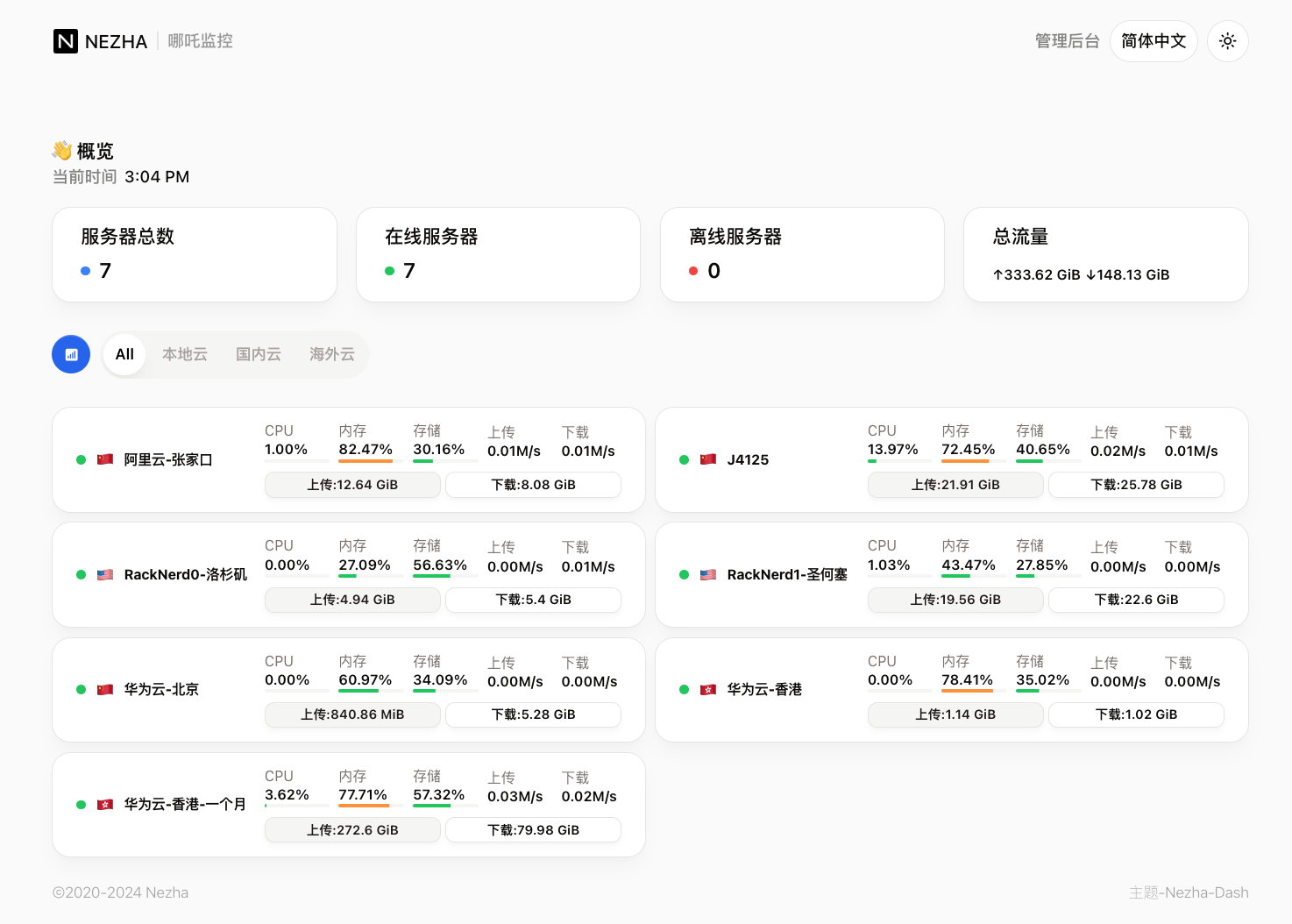Toggle the 国内云 server filter
Viewport: 1292px width, 924px height.
pyautogui.click(x=258, y=354)
